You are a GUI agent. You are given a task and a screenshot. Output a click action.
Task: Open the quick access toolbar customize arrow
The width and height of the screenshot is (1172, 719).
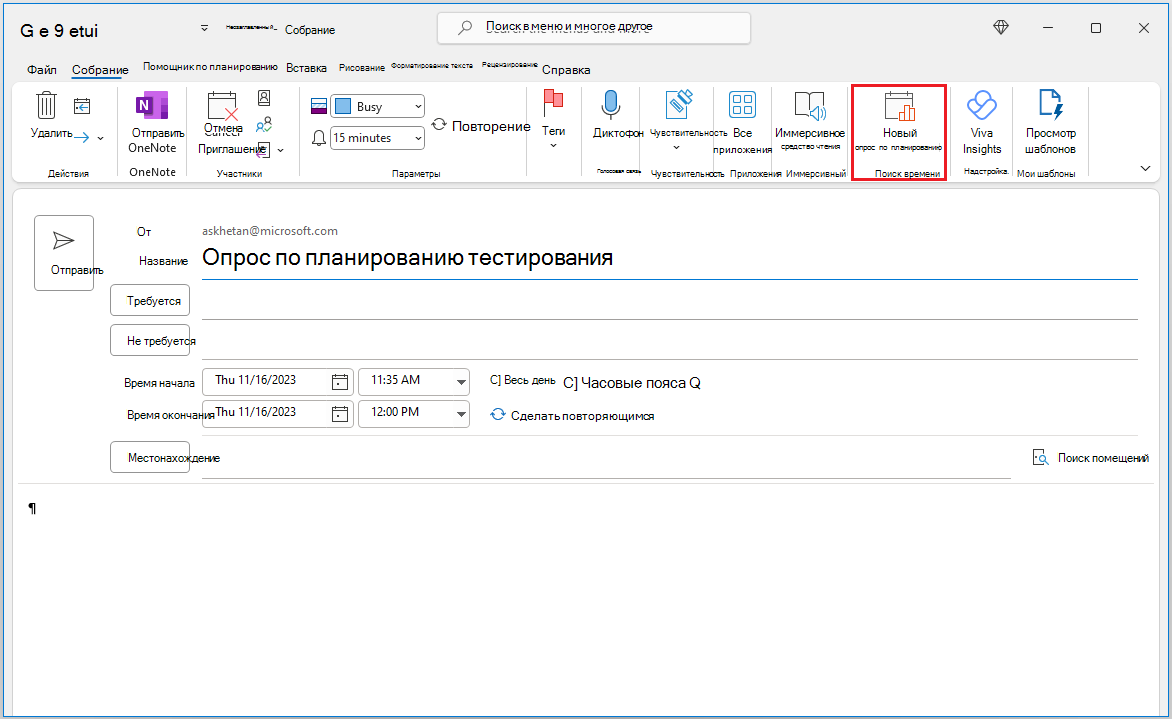(204, 28)
